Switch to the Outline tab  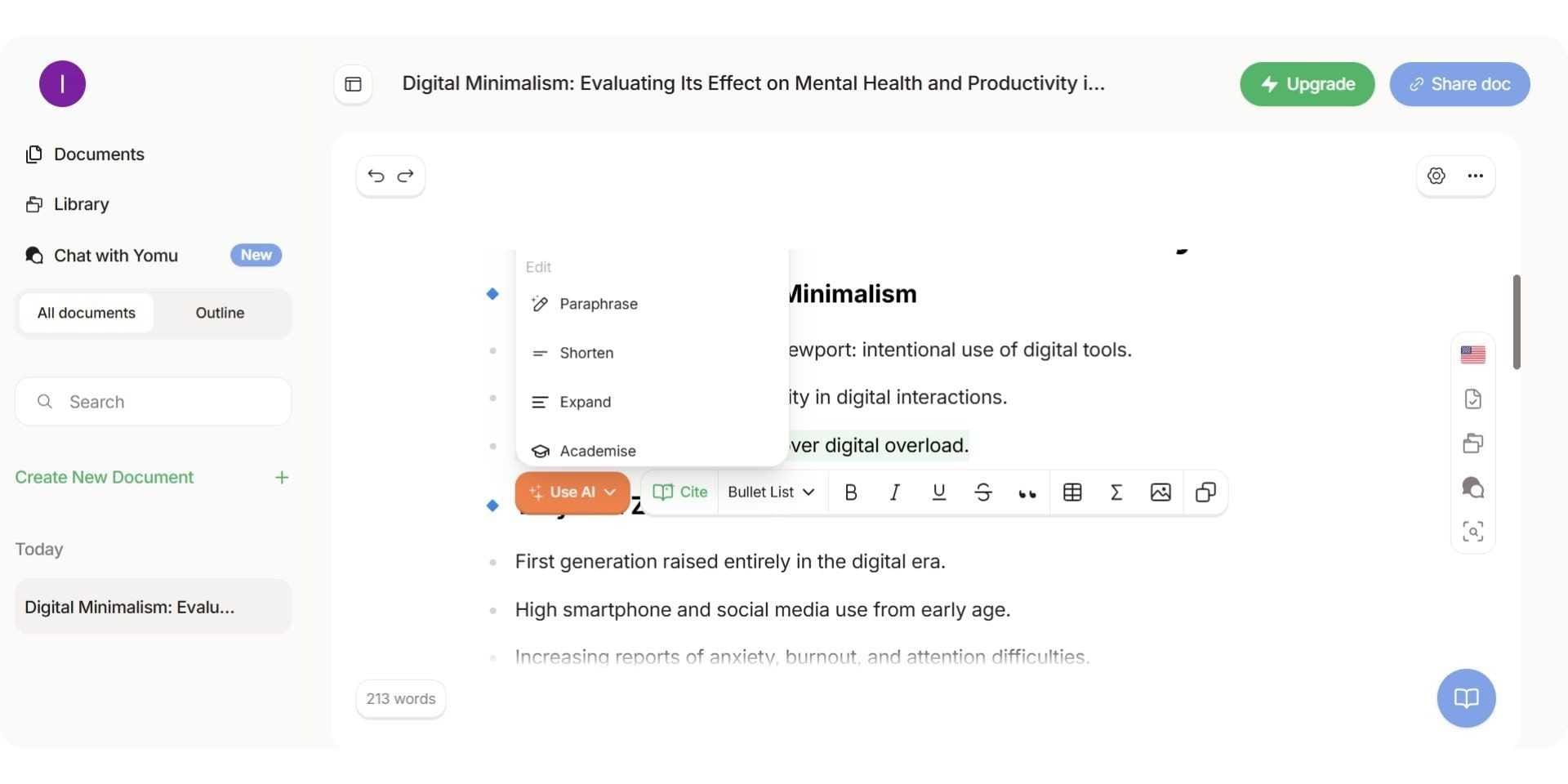tap(220, 313)
